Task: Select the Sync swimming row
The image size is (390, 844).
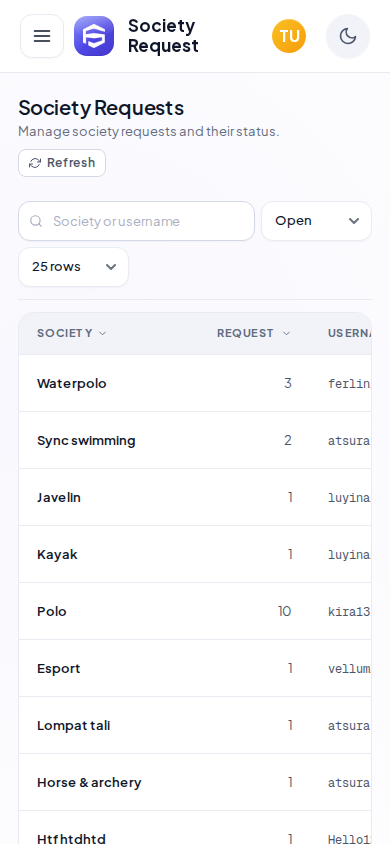Action: (195, 440)
